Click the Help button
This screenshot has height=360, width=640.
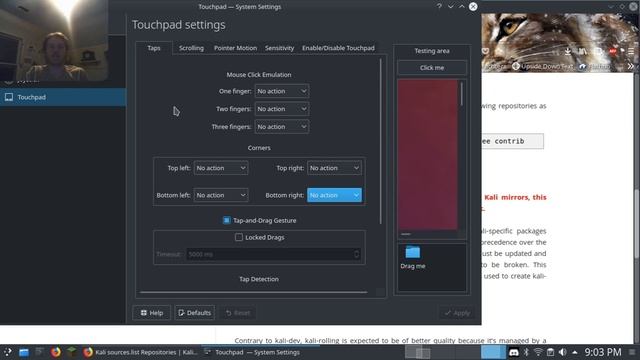tap(151, 313)
